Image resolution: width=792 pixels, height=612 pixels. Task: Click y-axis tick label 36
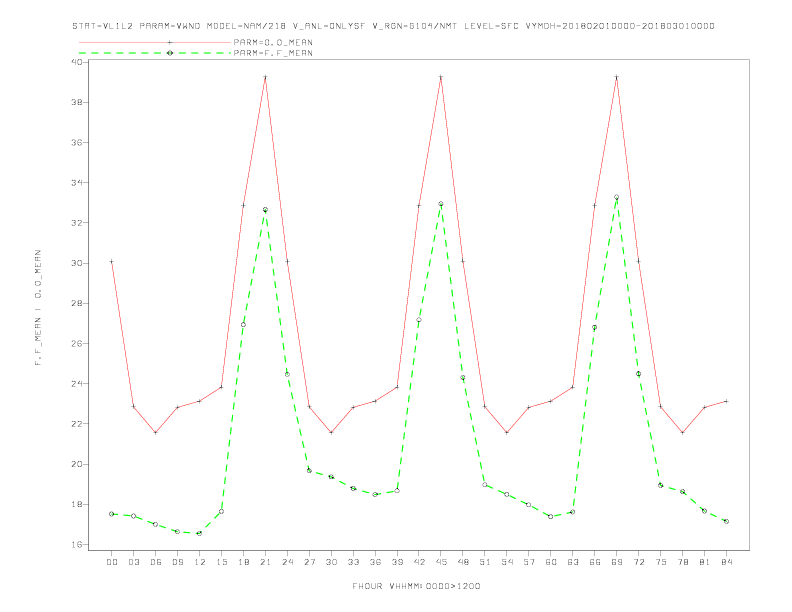point(77,142)
